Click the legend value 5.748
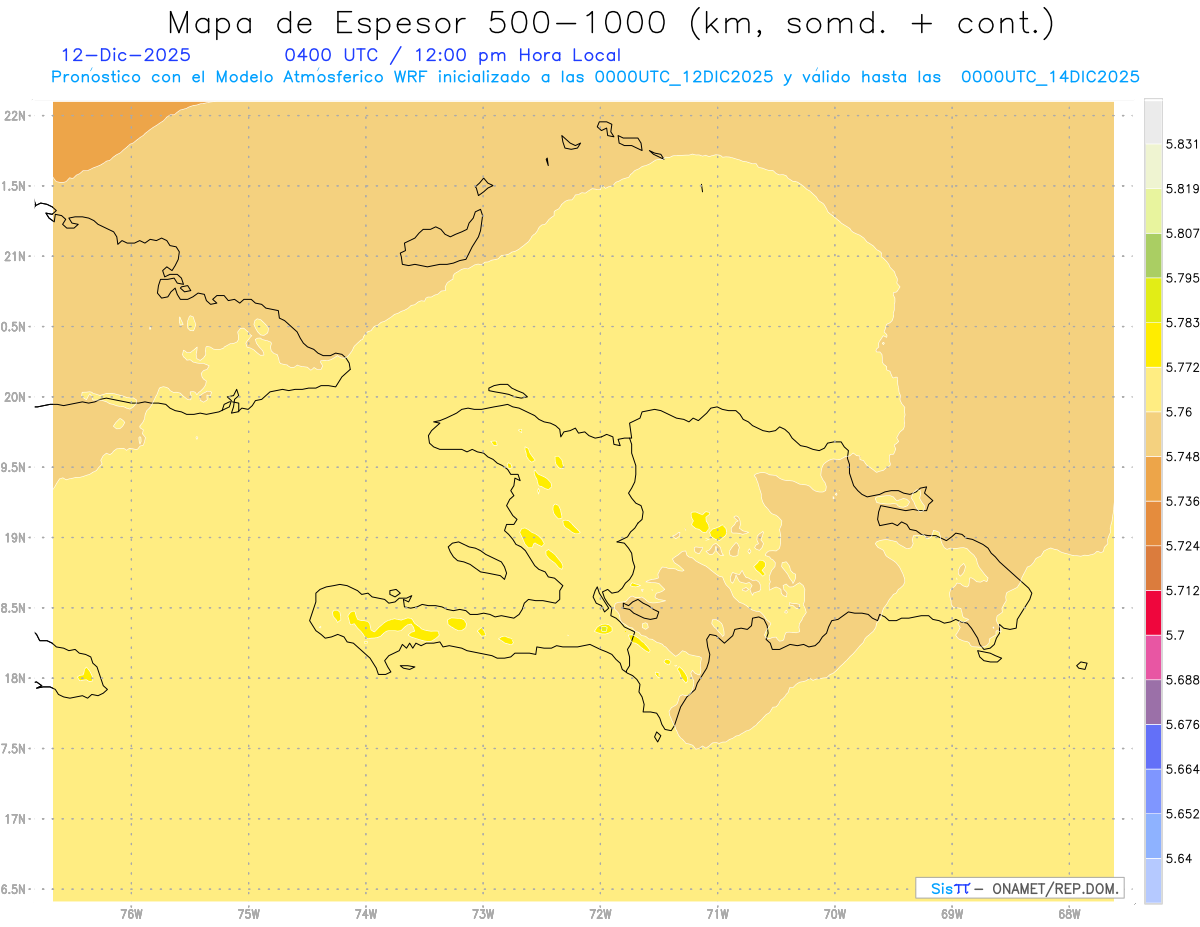The image size is (1200, 927). 1183,456
